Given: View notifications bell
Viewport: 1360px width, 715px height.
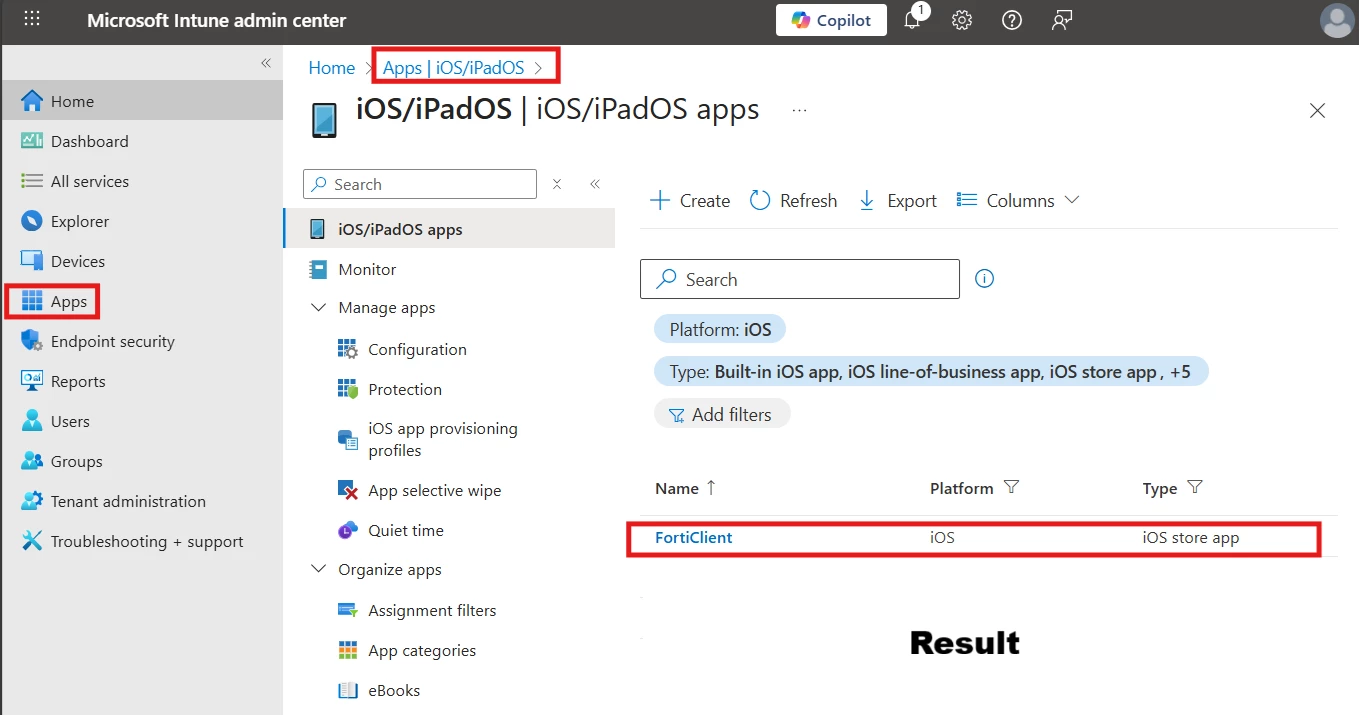Looking at the screenshot, I should [x=912, y=20].
